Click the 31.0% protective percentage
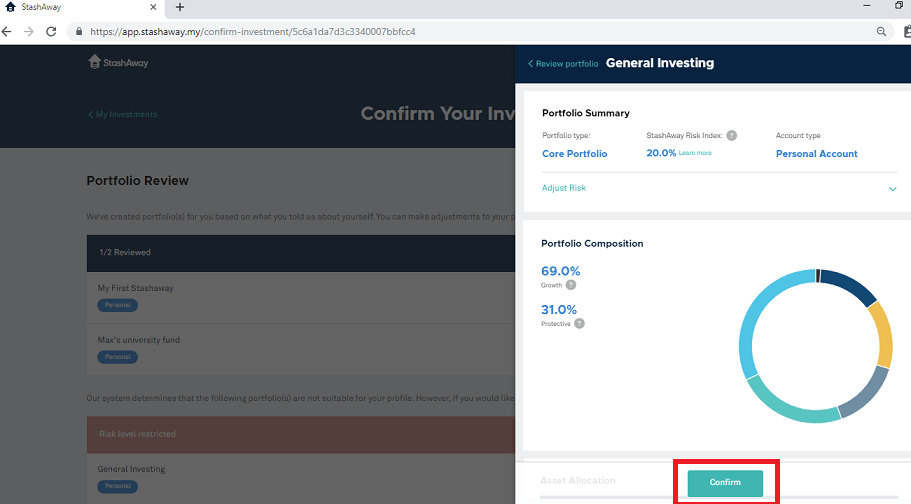This screenshot has width=911, height=504. (x=559, y=310)
